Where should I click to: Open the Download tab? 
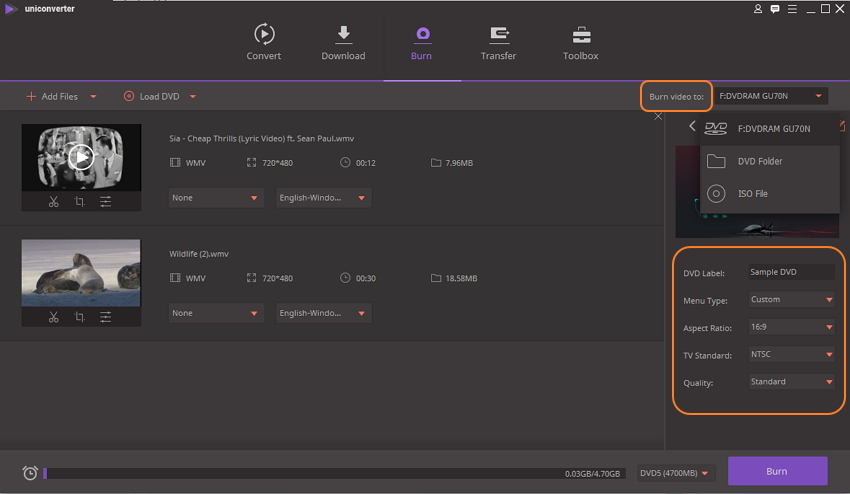pyautogui.click(x=343, y=42)
